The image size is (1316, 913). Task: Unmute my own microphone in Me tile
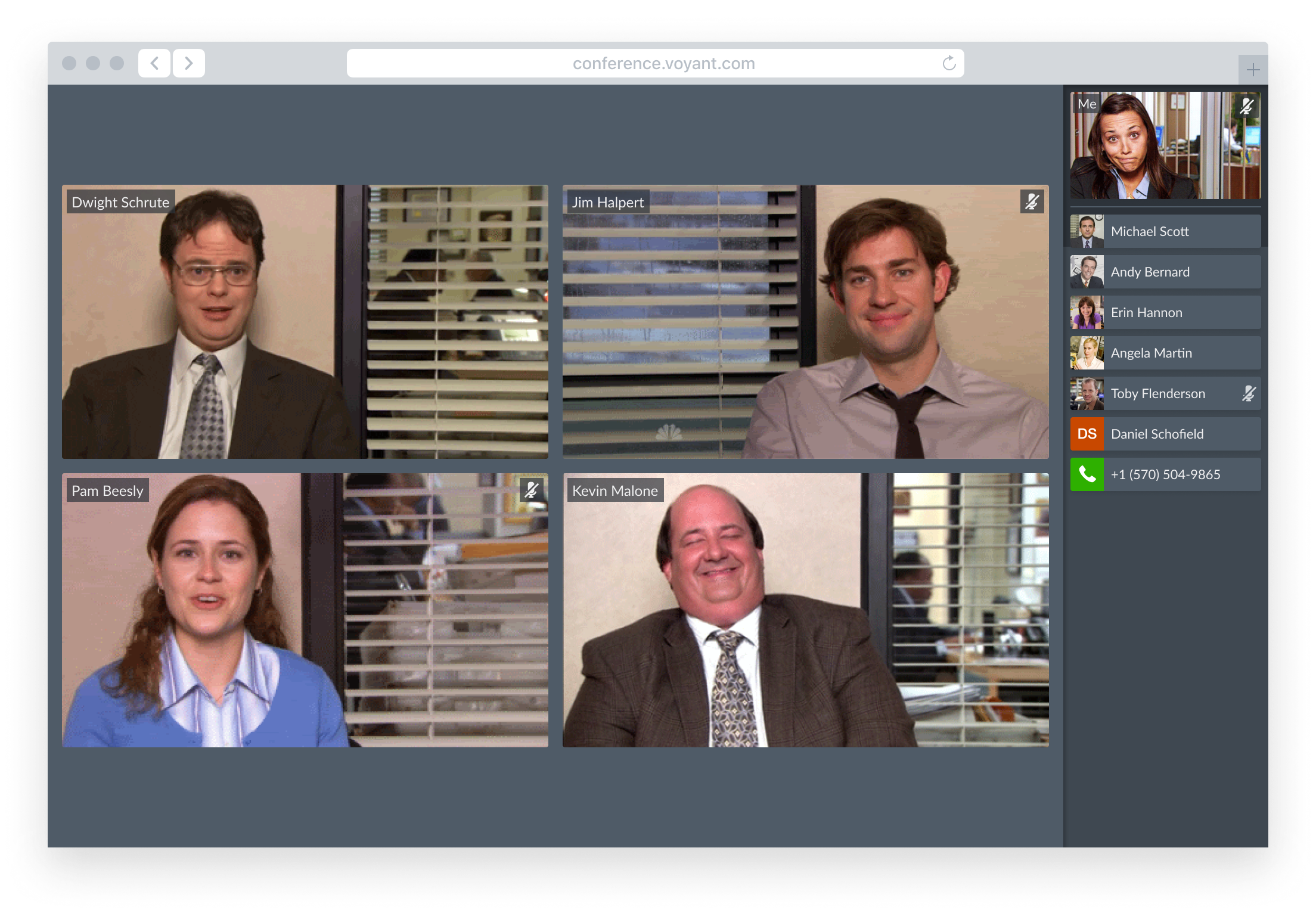[1246, 106]
